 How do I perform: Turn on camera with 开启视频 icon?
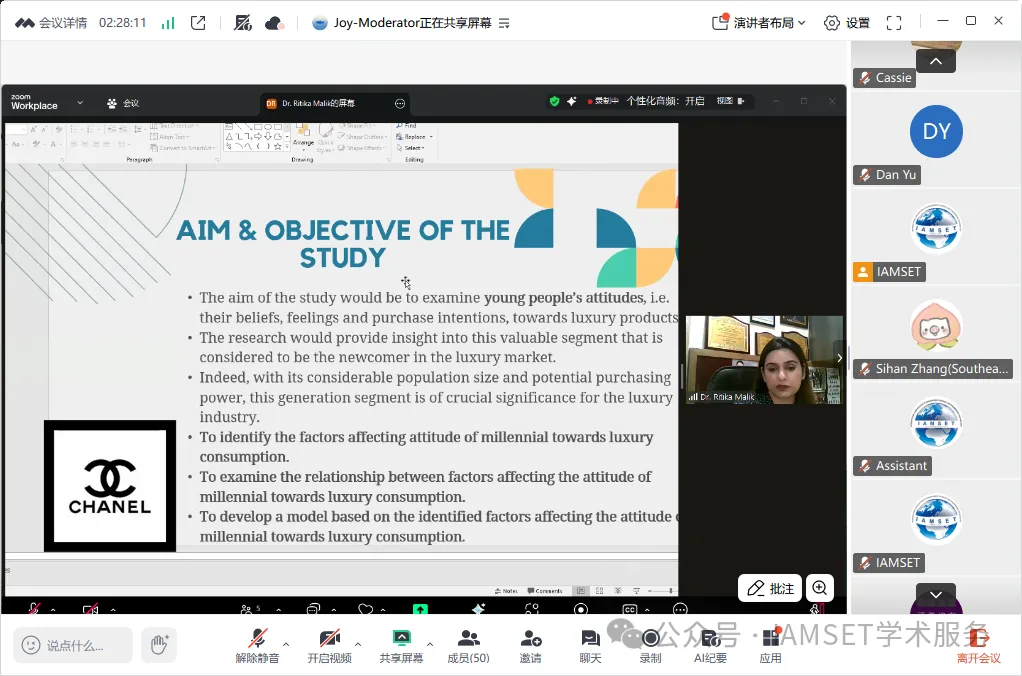(329, 645)
